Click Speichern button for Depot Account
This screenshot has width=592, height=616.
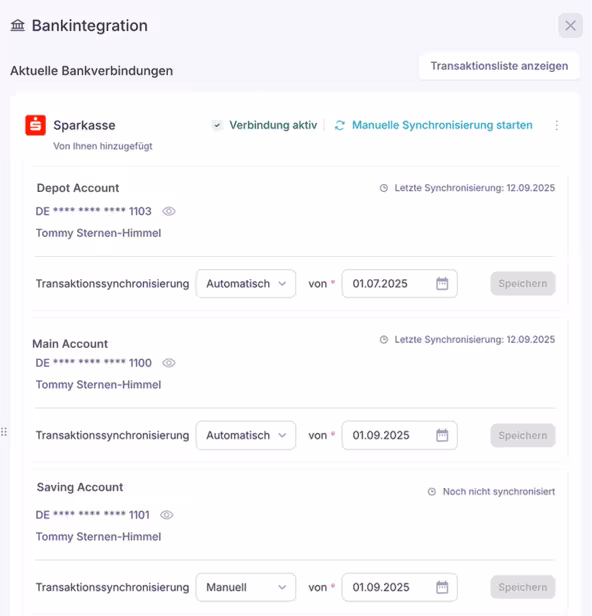(523, 284)
